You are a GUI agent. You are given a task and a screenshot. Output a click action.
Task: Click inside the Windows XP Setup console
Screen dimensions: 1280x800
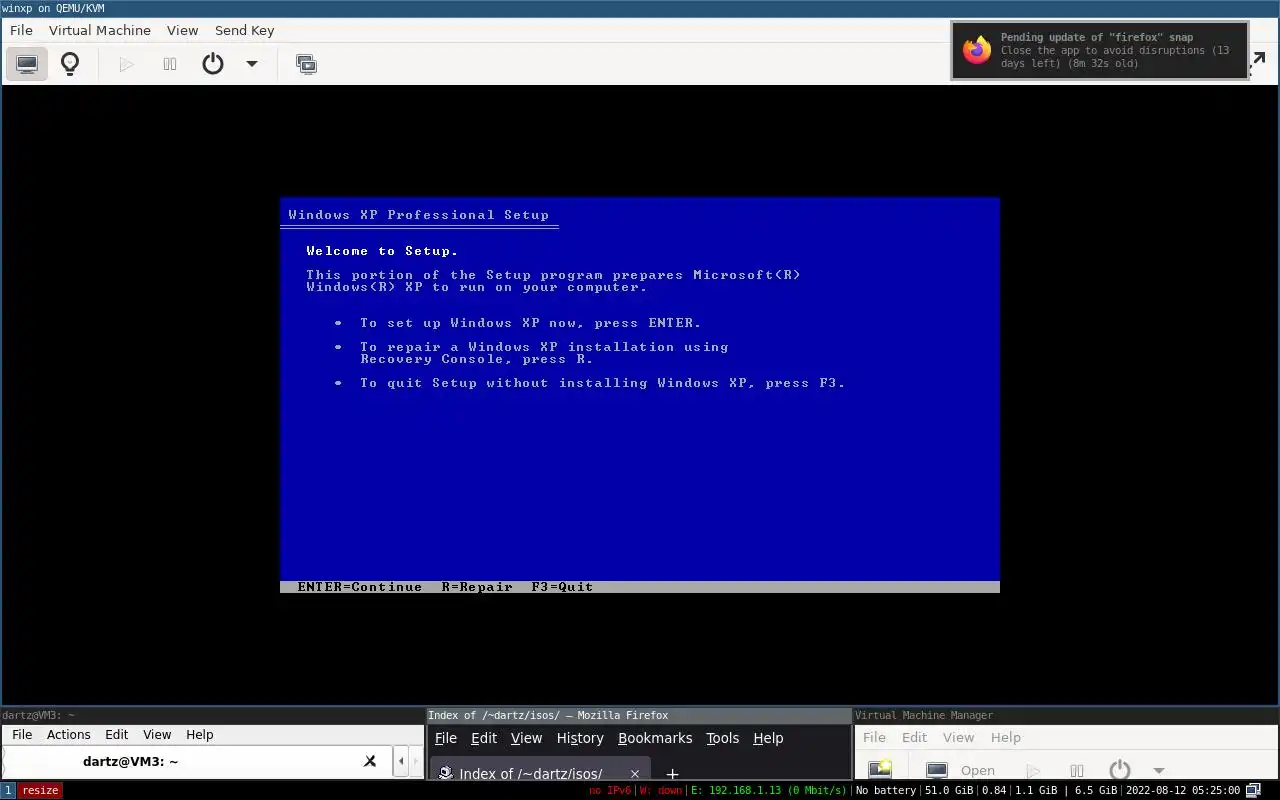[640, 395]
